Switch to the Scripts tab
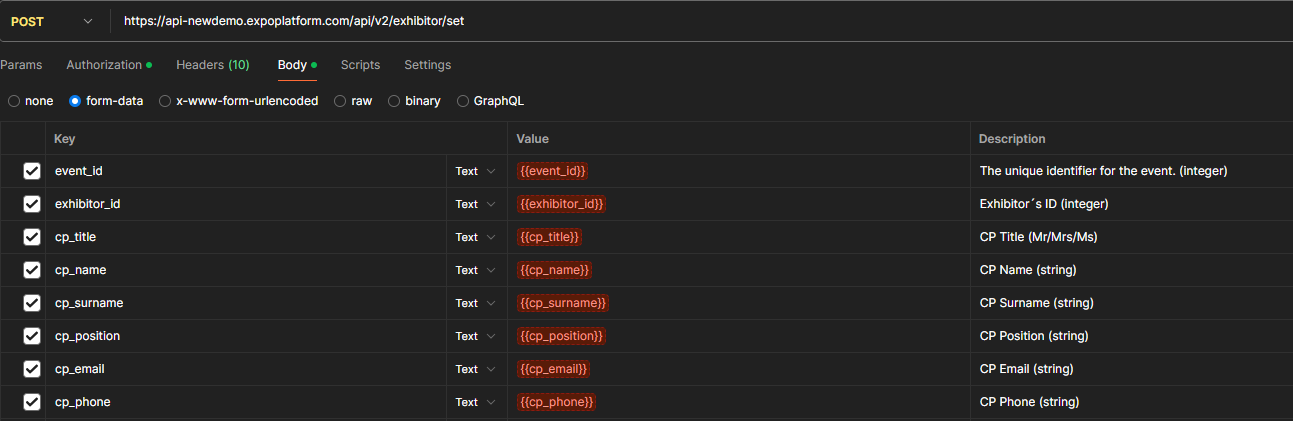 [x=360, y=65]
